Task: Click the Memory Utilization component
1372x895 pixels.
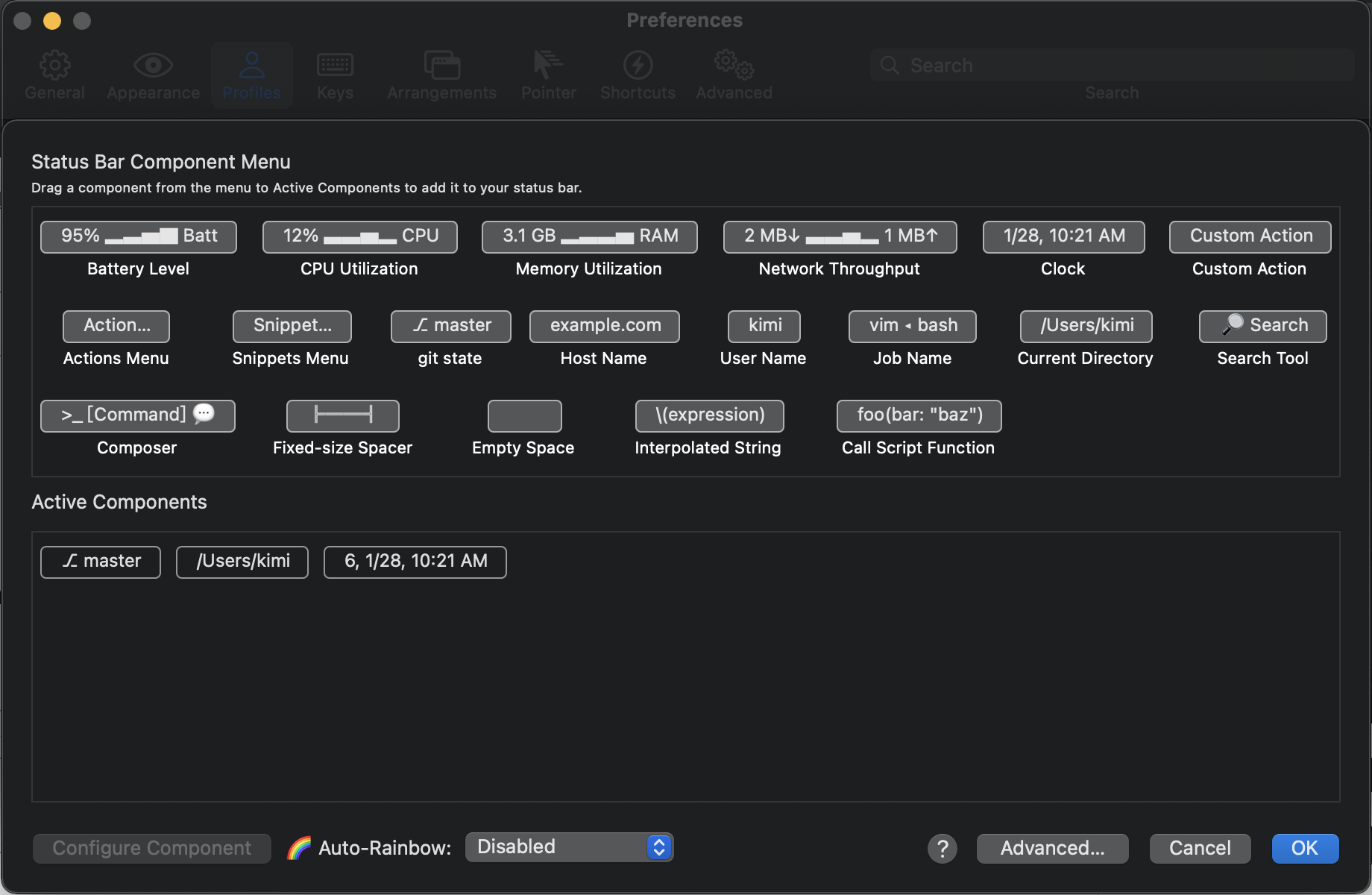Action: pos(588,236)
